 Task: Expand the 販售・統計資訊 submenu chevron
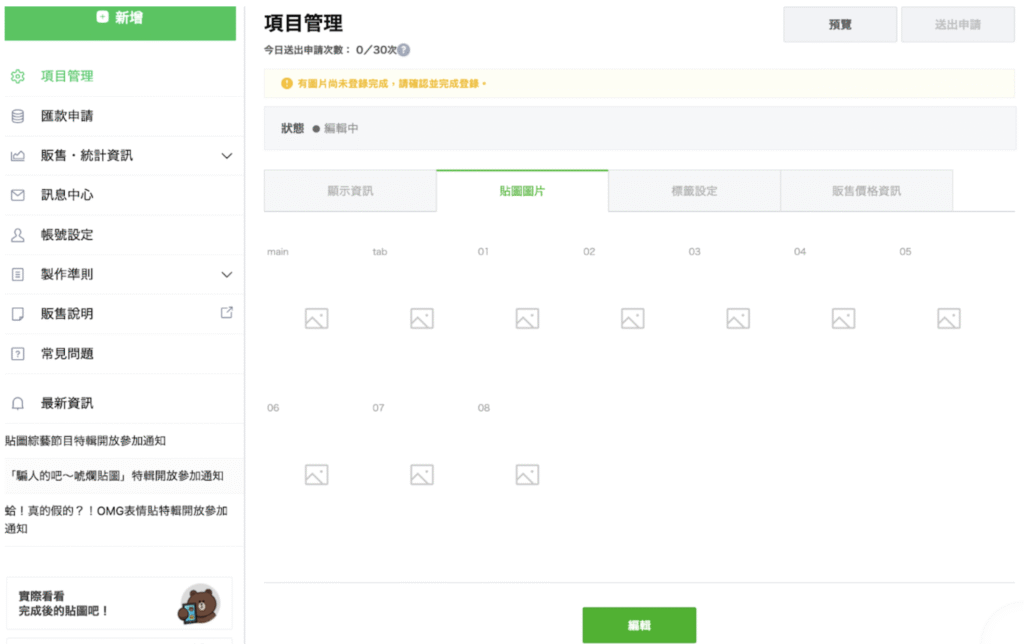(227, 156)
